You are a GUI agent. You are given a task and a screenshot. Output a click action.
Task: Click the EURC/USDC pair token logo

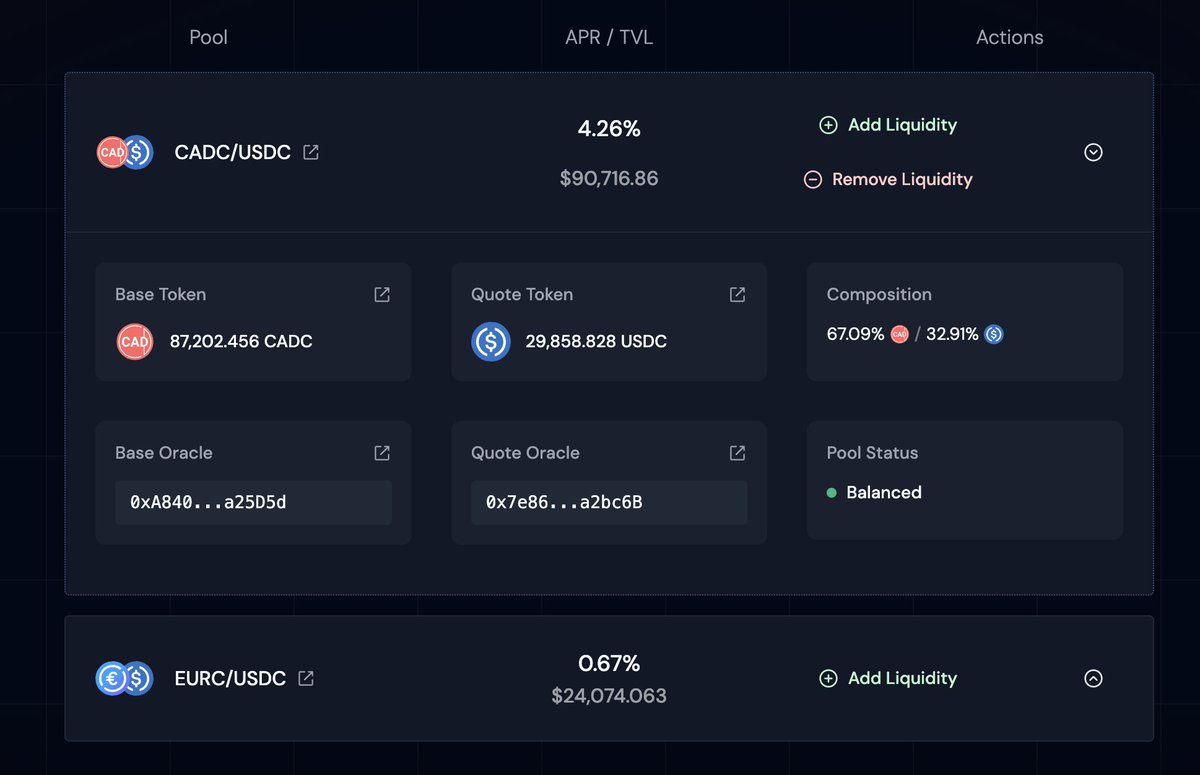tap(125, 678)
